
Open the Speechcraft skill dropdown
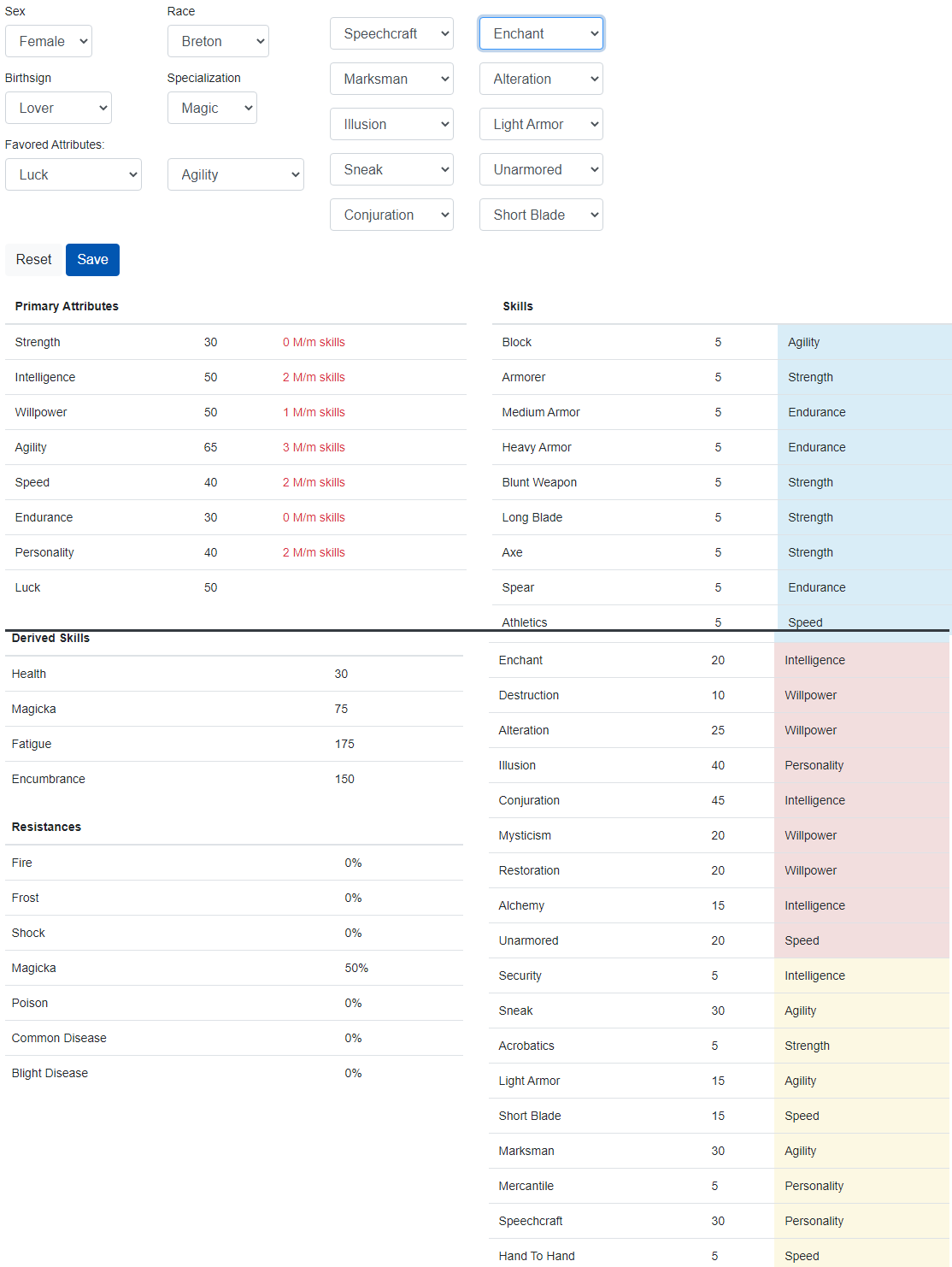[391, 33]
